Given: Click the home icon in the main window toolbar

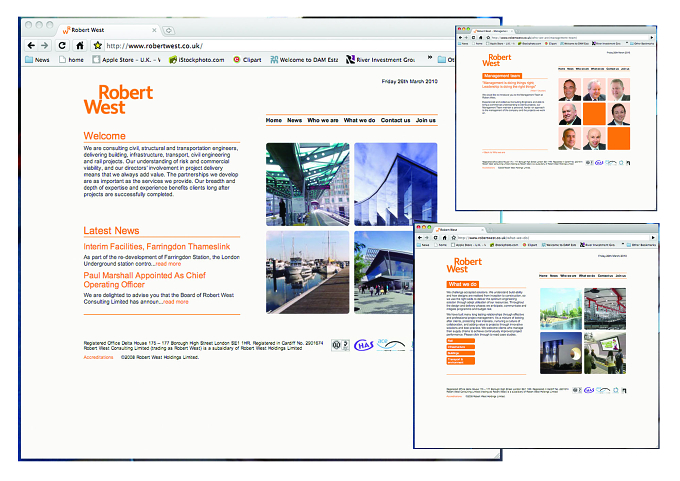Looking at the screenshot, I should point(80,46).
